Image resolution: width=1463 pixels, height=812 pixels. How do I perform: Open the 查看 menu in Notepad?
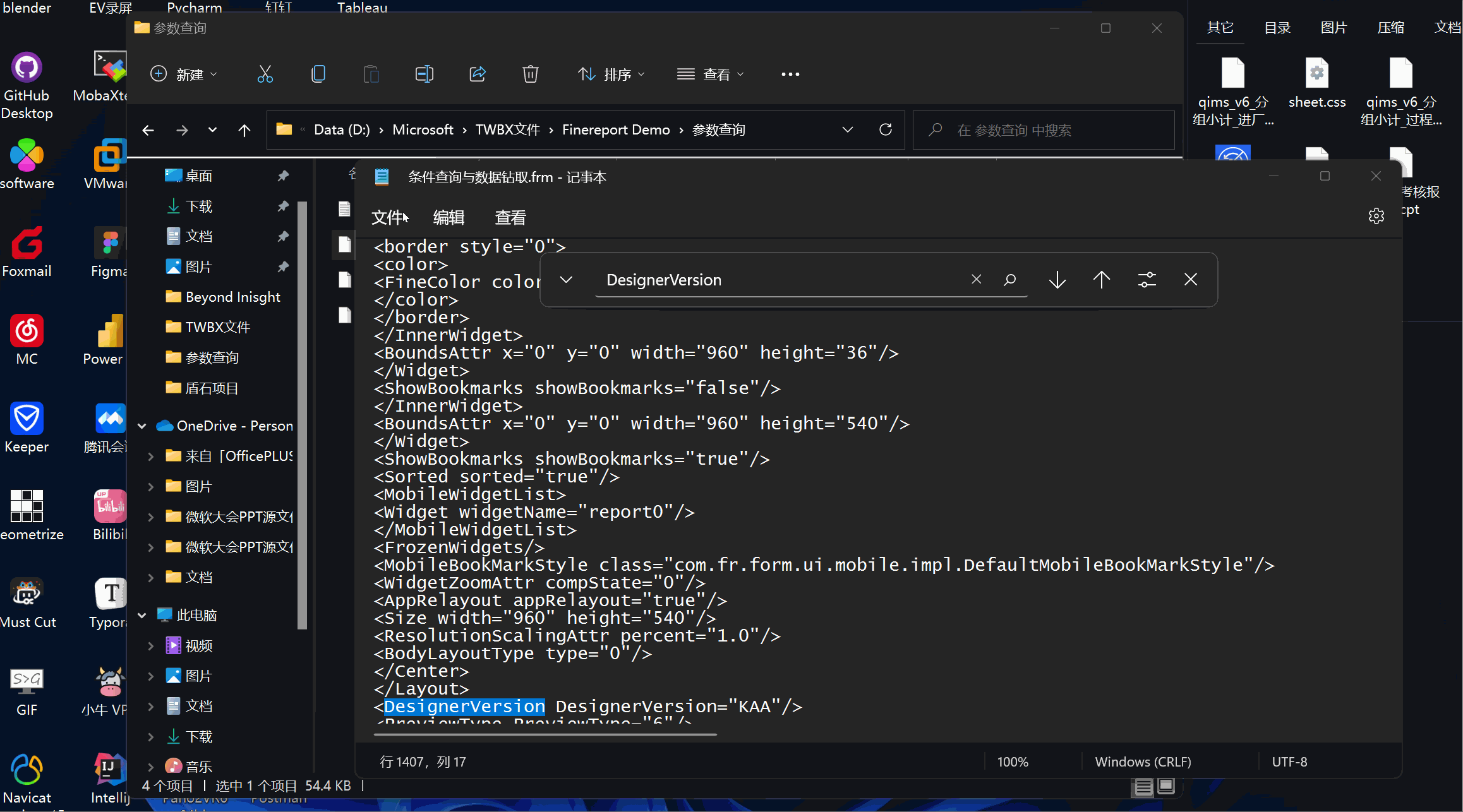[510, 218]
